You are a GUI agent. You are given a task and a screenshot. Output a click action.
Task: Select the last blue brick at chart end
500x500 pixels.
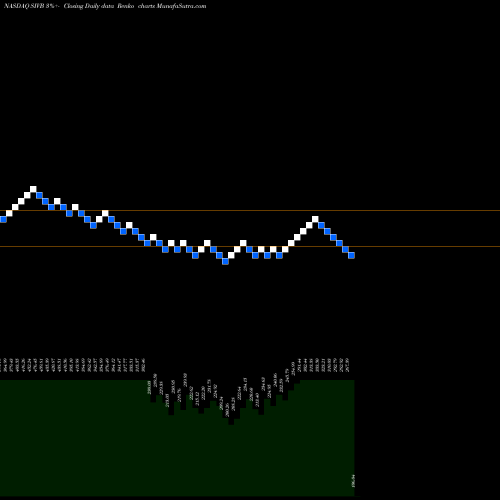[x=351, y=255]
